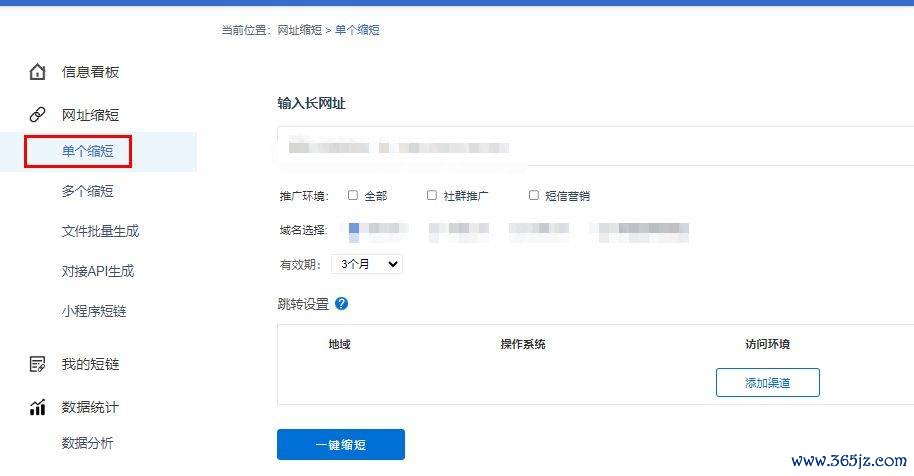Select 单个缩短 in the sidebar
Viewport: 914px width, 476px height.
(x=87, y=151)
